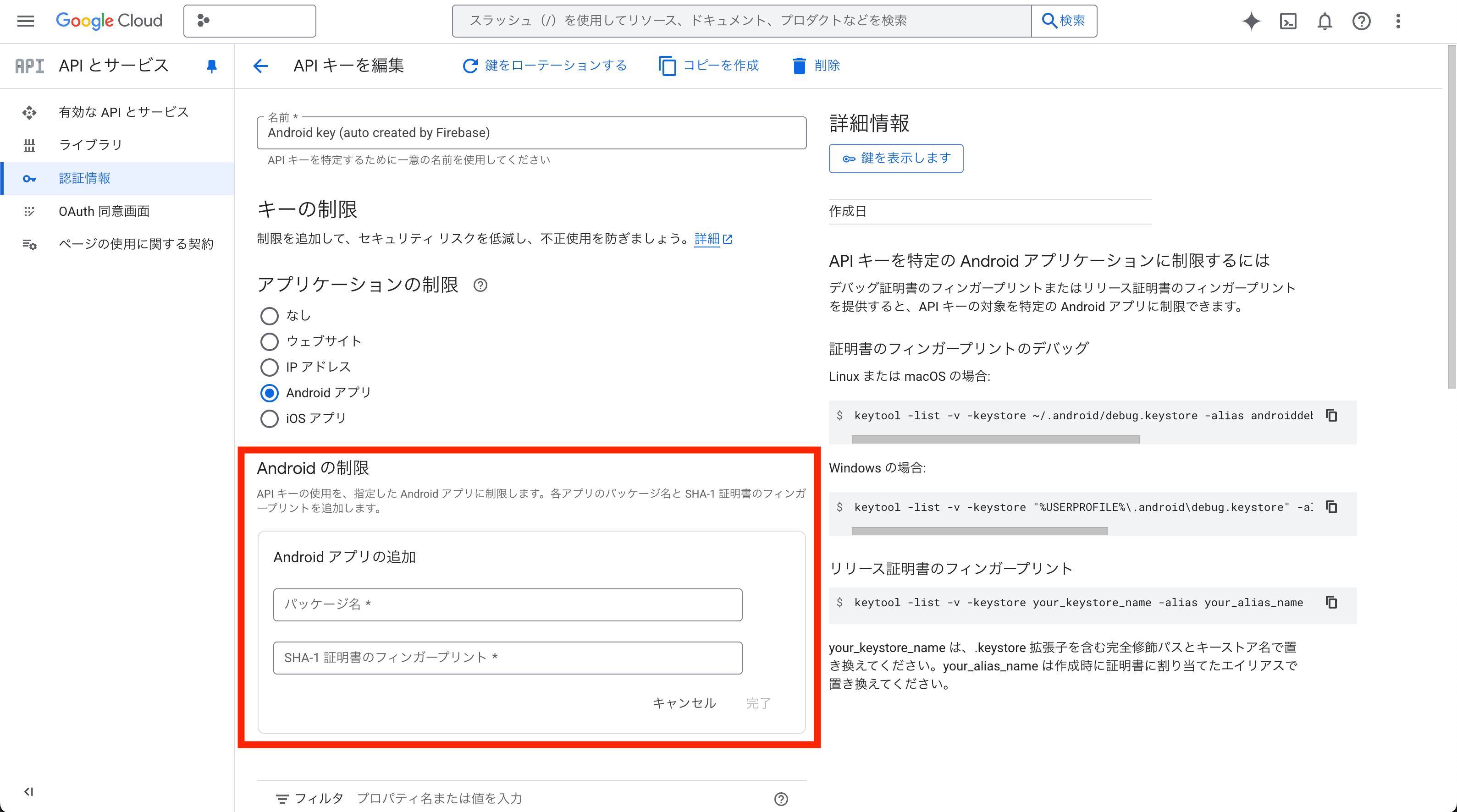Open ライブラリ in the sidebar

pyautogui.click(x=90, y=145)
